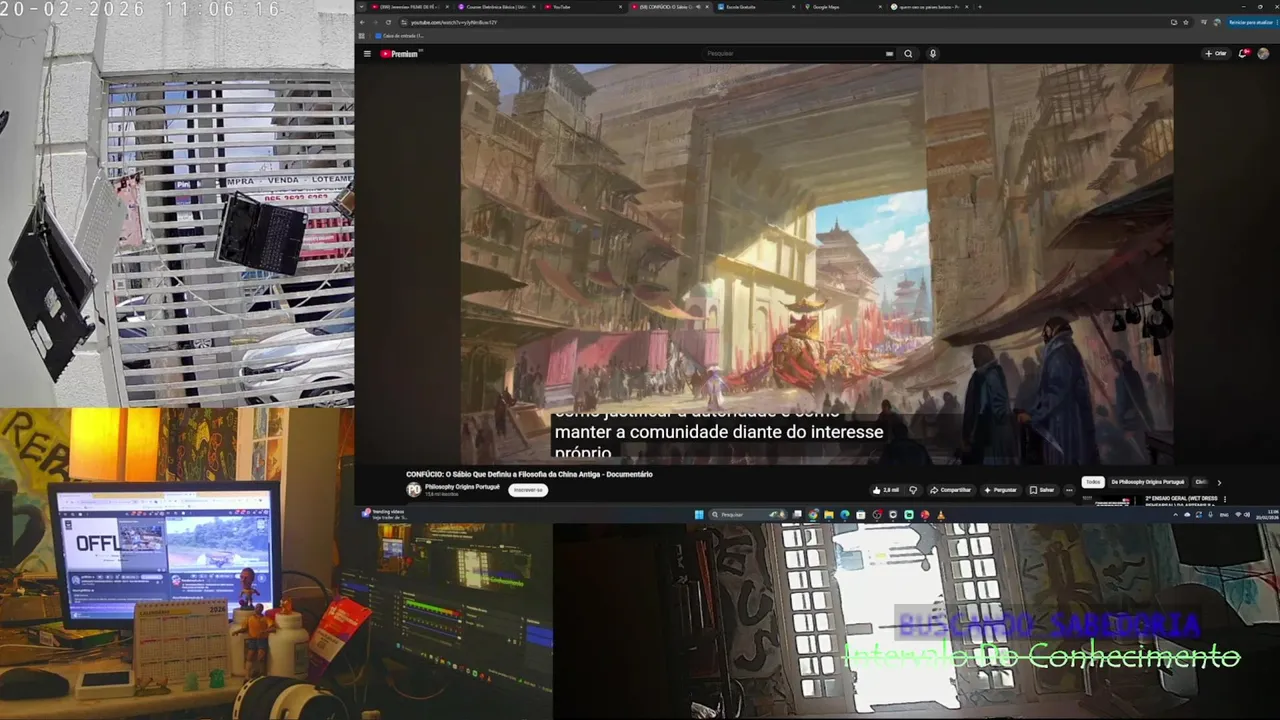Viewport: 1280px width, 720px height.
Task: Open the Philosophy Origins Português channel name
Action: click(462, 486)
